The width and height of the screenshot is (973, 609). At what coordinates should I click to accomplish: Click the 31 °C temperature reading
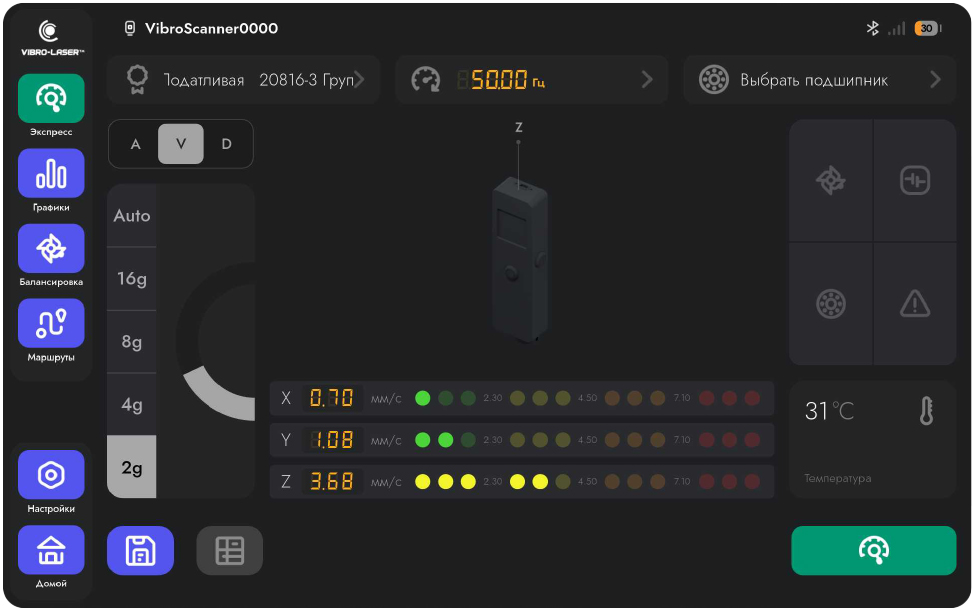[829, 411]
